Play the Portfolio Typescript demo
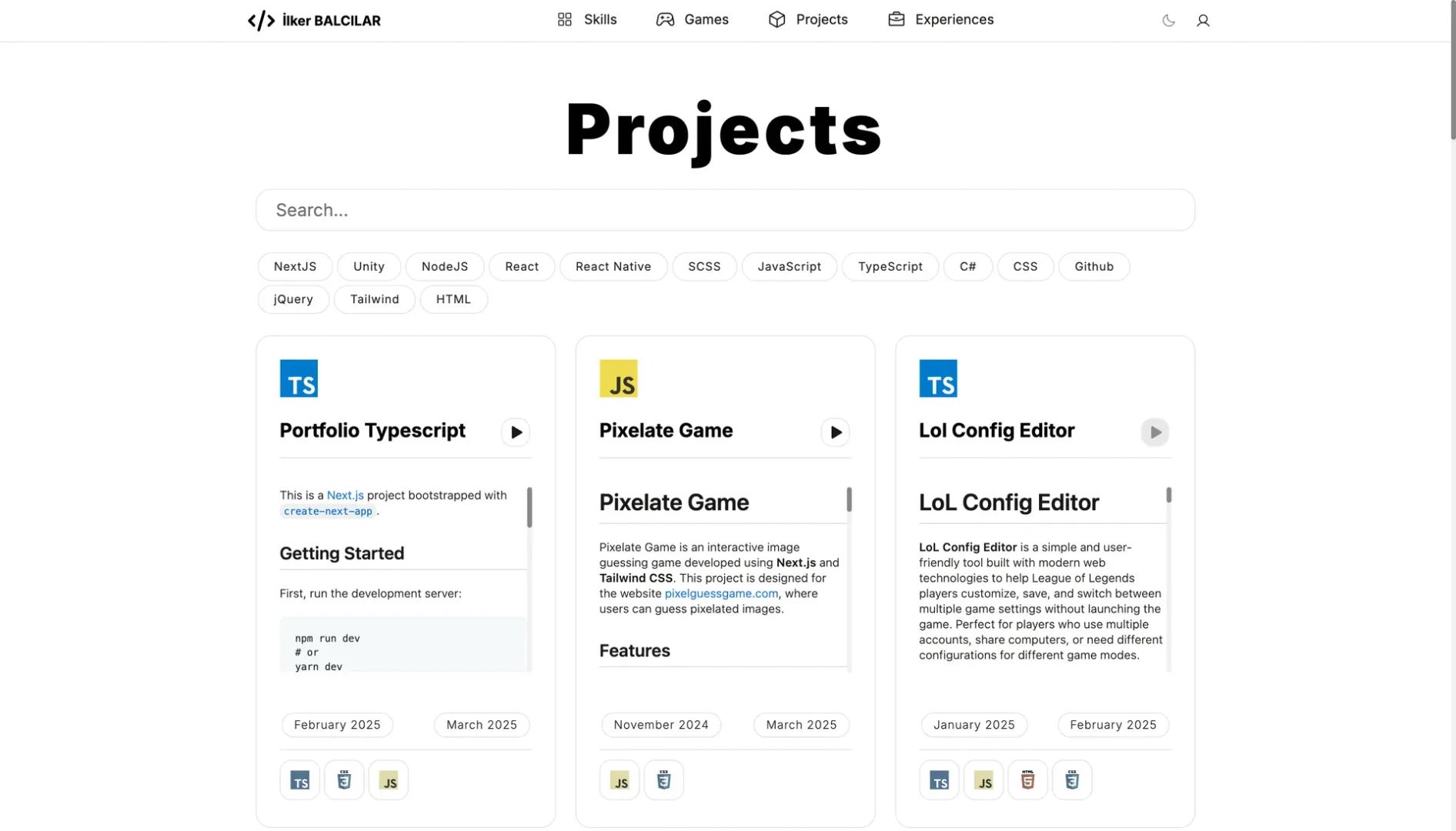 (x=516, y=432)
